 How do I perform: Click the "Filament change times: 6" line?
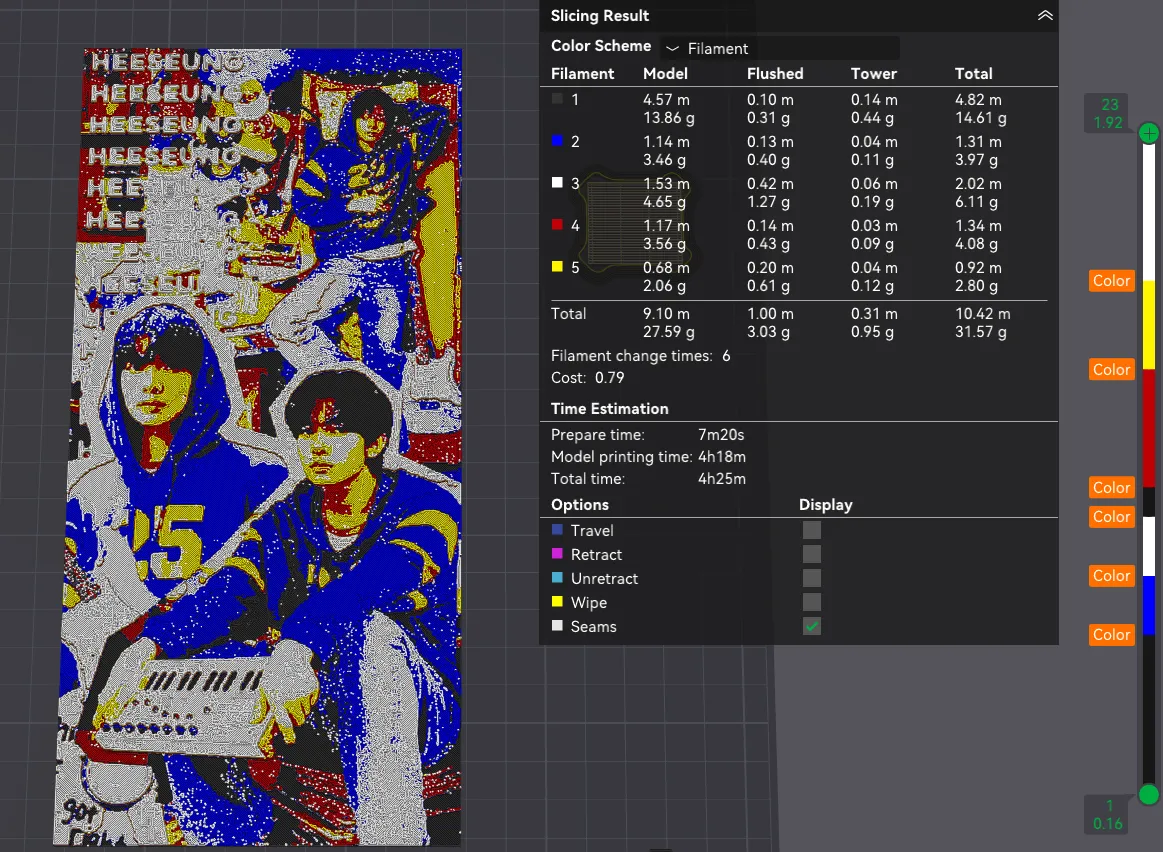click(641, 356)
